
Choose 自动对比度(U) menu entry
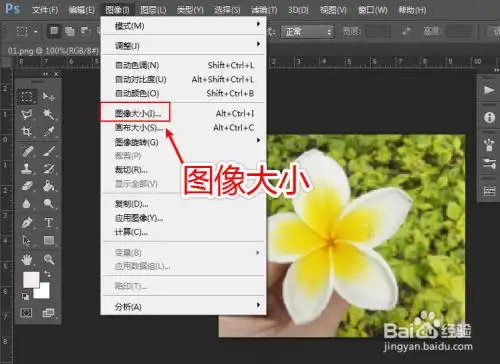(x=183, y=79)
